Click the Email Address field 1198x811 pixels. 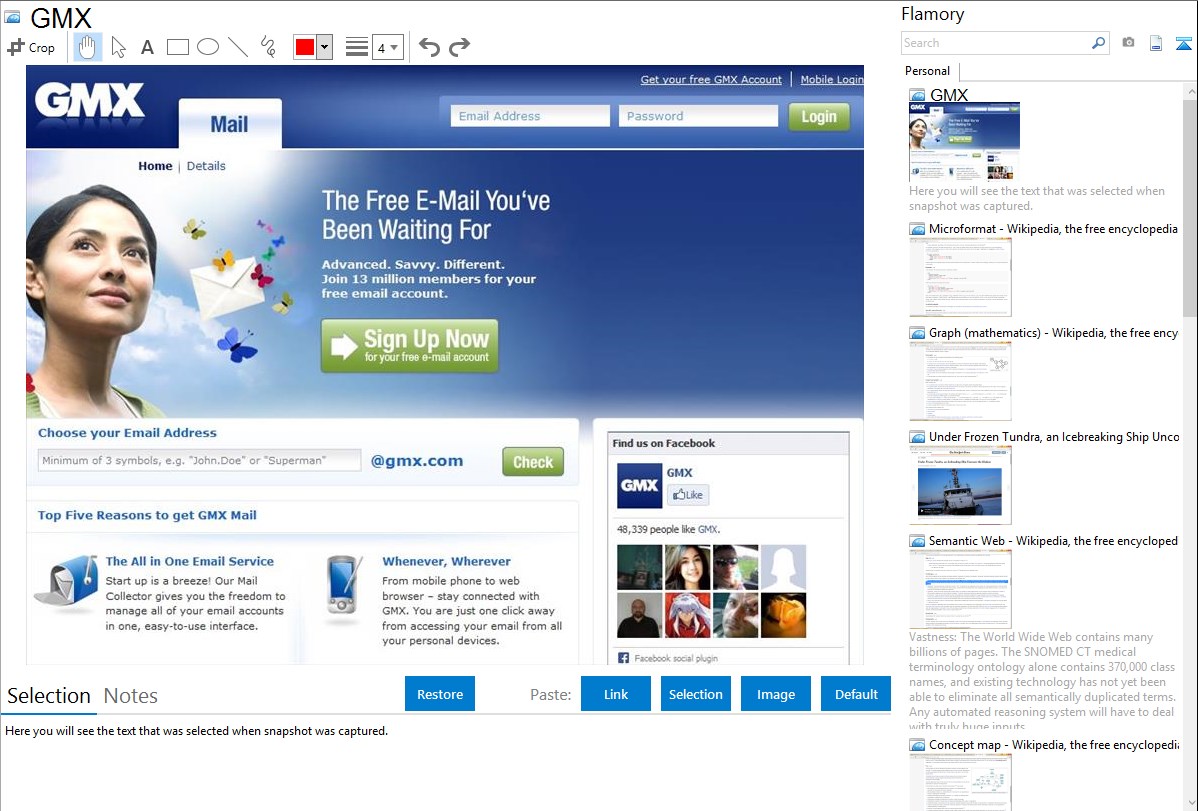530,116
